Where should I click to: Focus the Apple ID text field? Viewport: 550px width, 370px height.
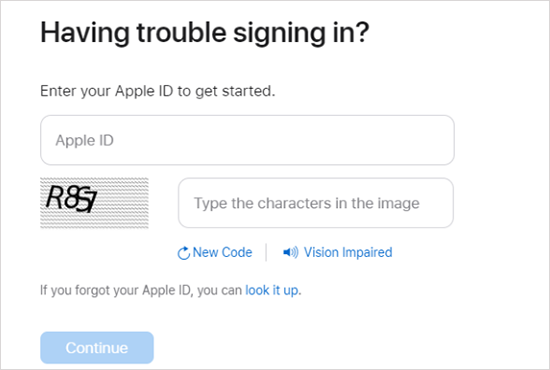[x=247, y=140]
